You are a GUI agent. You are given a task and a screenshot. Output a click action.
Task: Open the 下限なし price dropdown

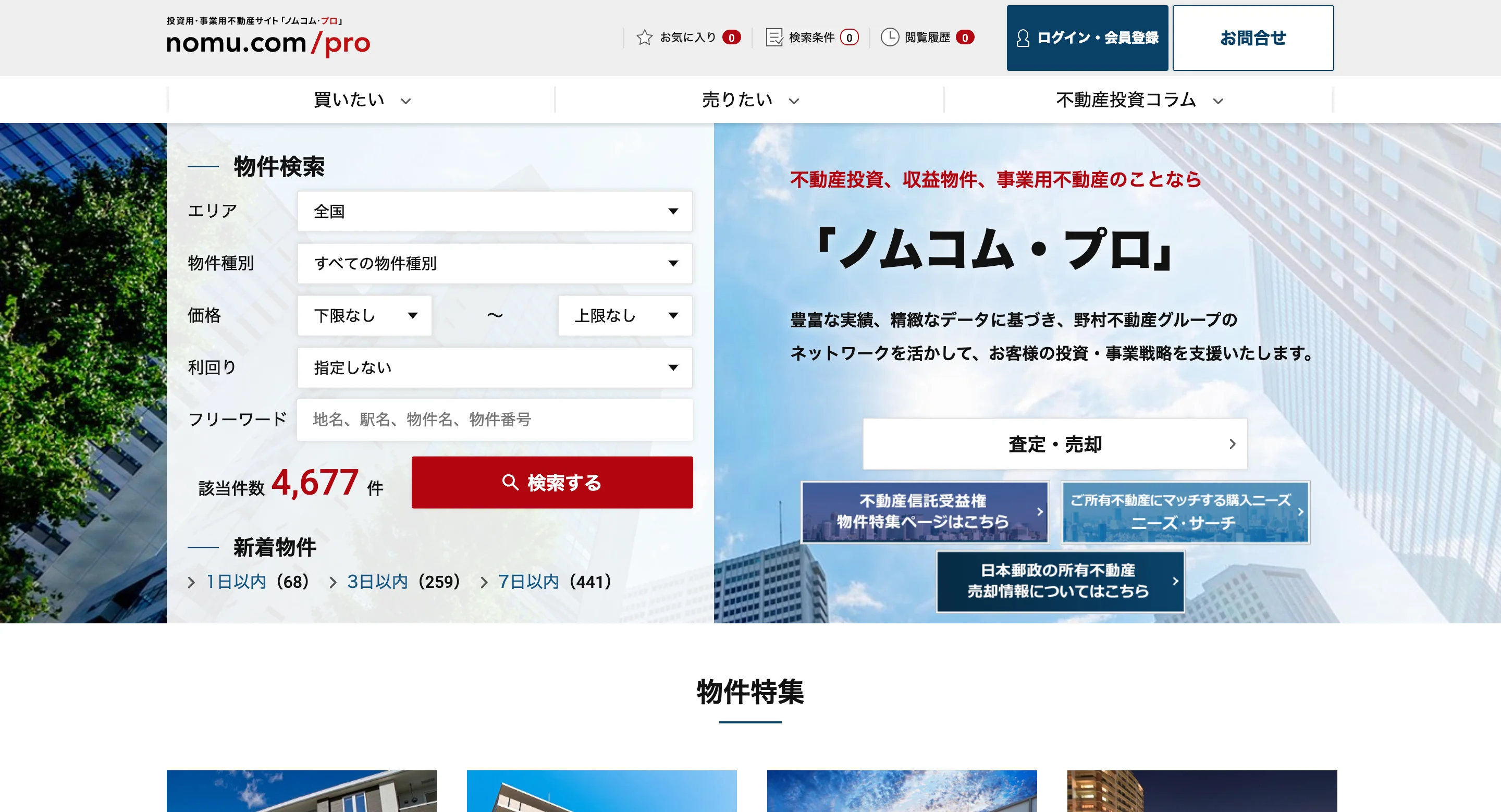pos(365,315)
